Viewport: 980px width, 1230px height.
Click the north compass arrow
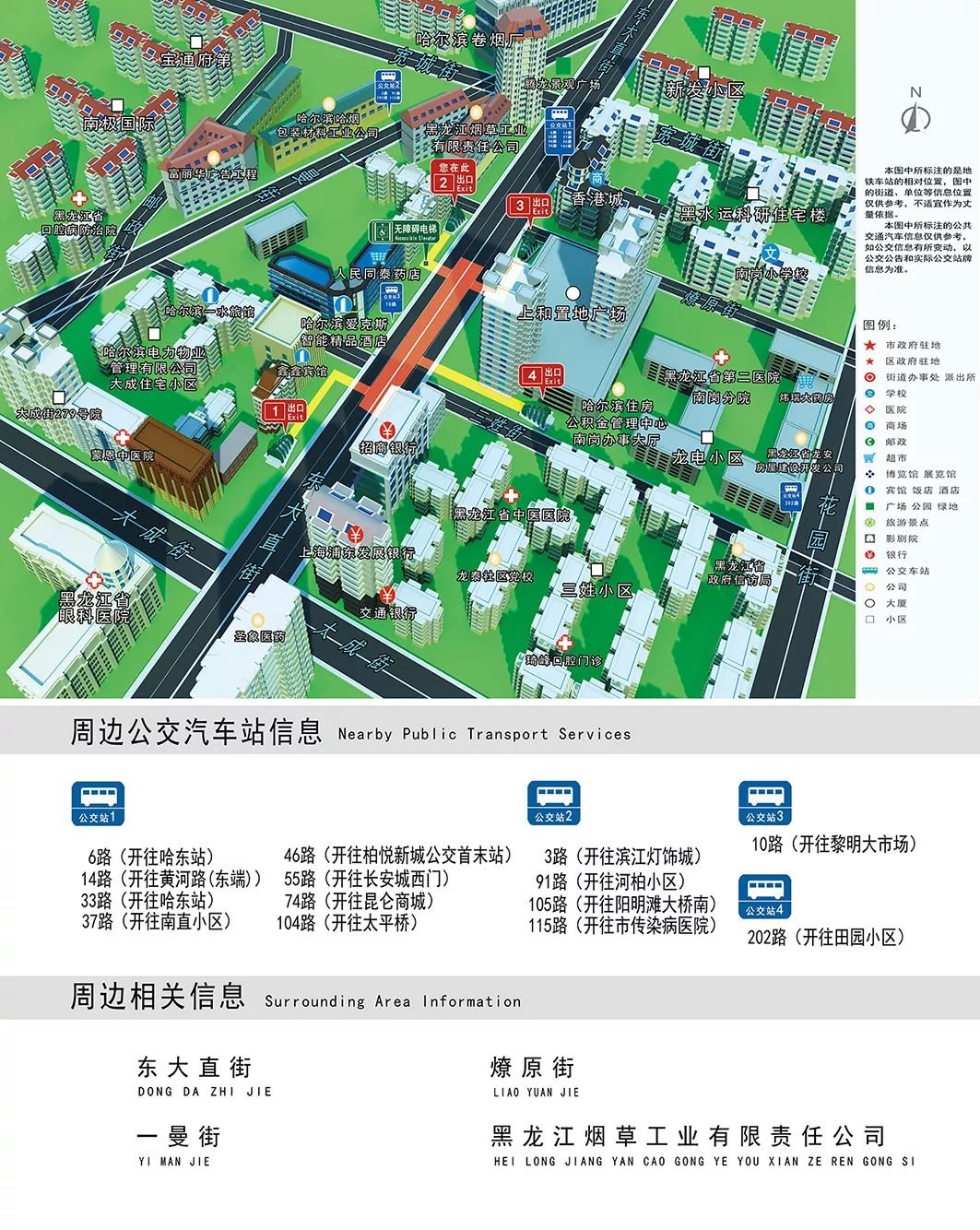(915, 116)
